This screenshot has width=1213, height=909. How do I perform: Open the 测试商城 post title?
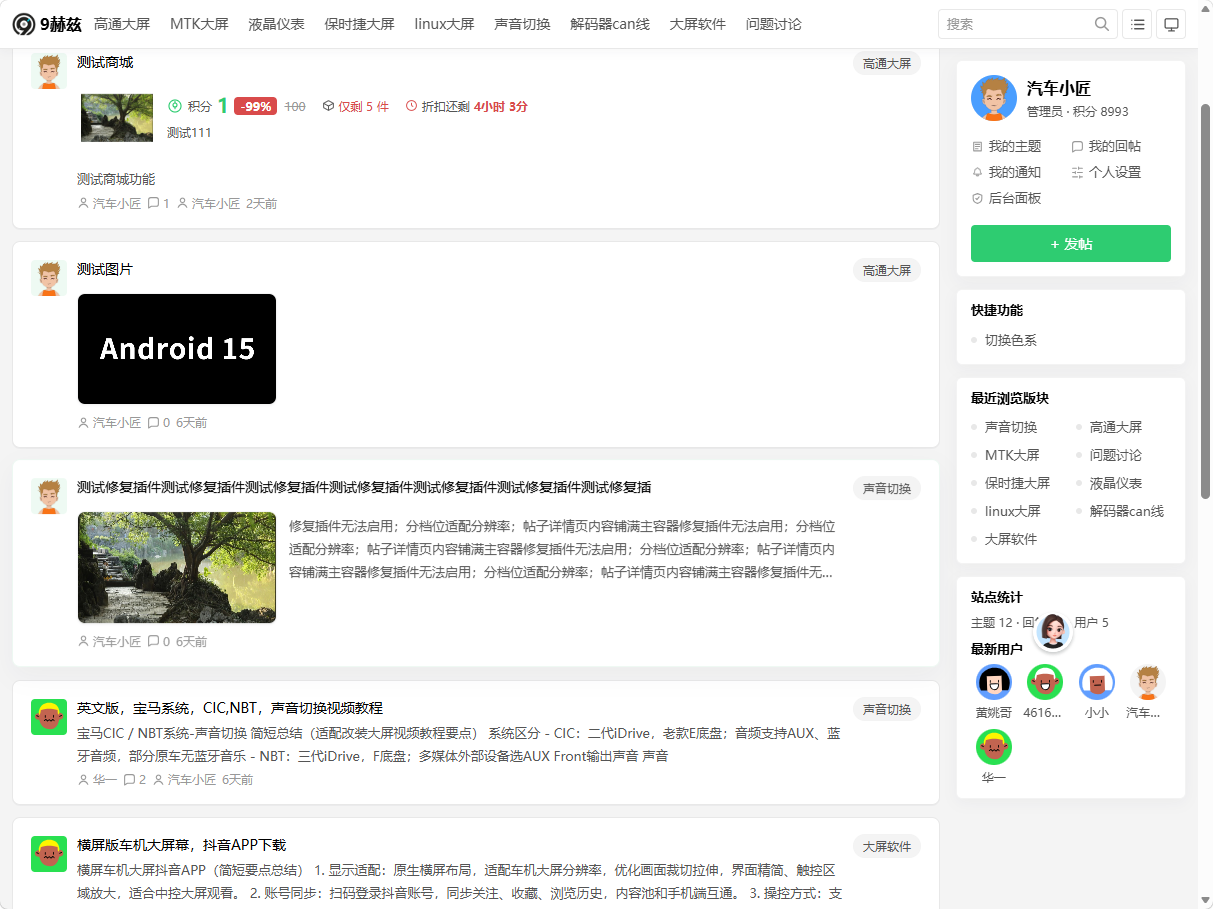click(105, 62)
